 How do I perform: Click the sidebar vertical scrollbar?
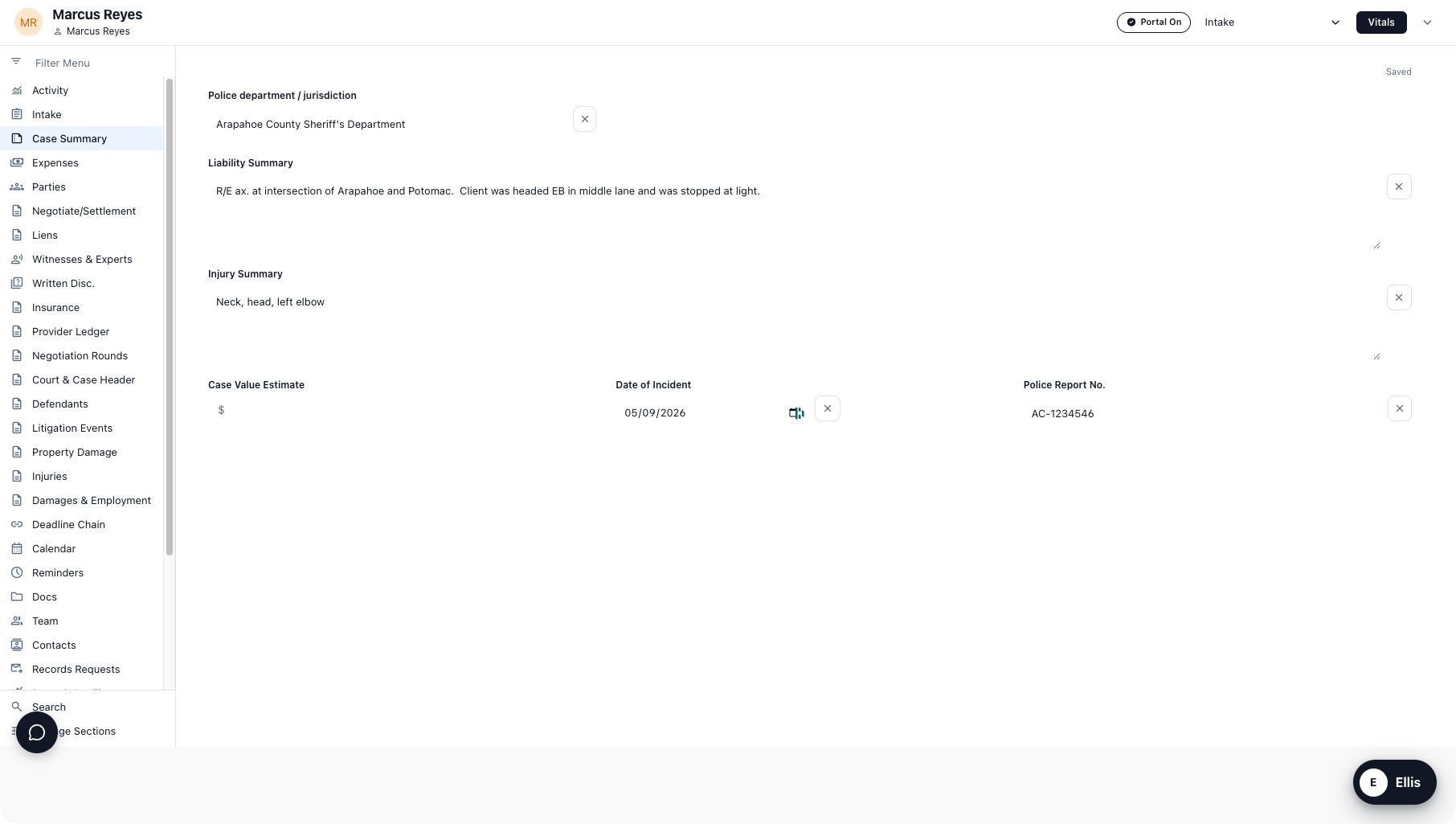[x=170, y=316]
